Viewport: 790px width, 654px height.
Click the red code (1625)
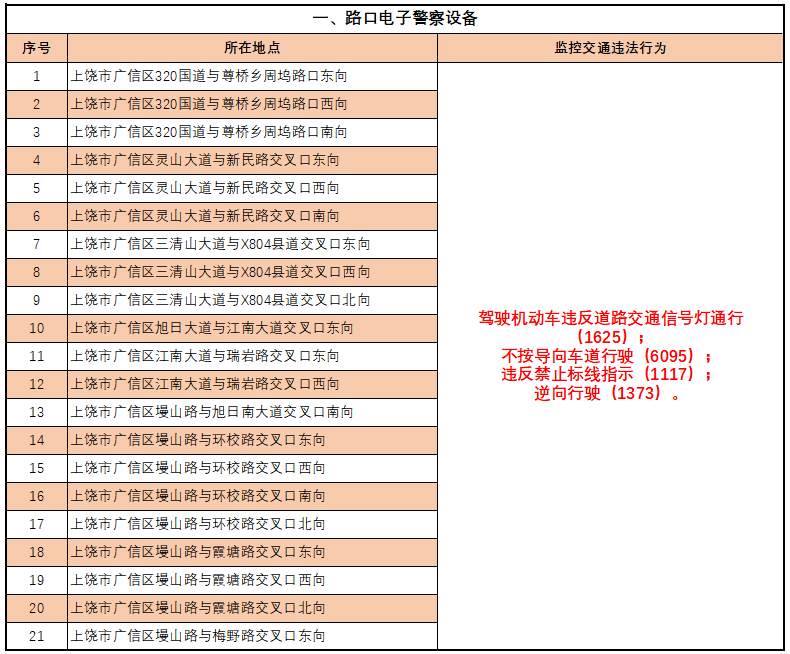[x=603, y=337]
